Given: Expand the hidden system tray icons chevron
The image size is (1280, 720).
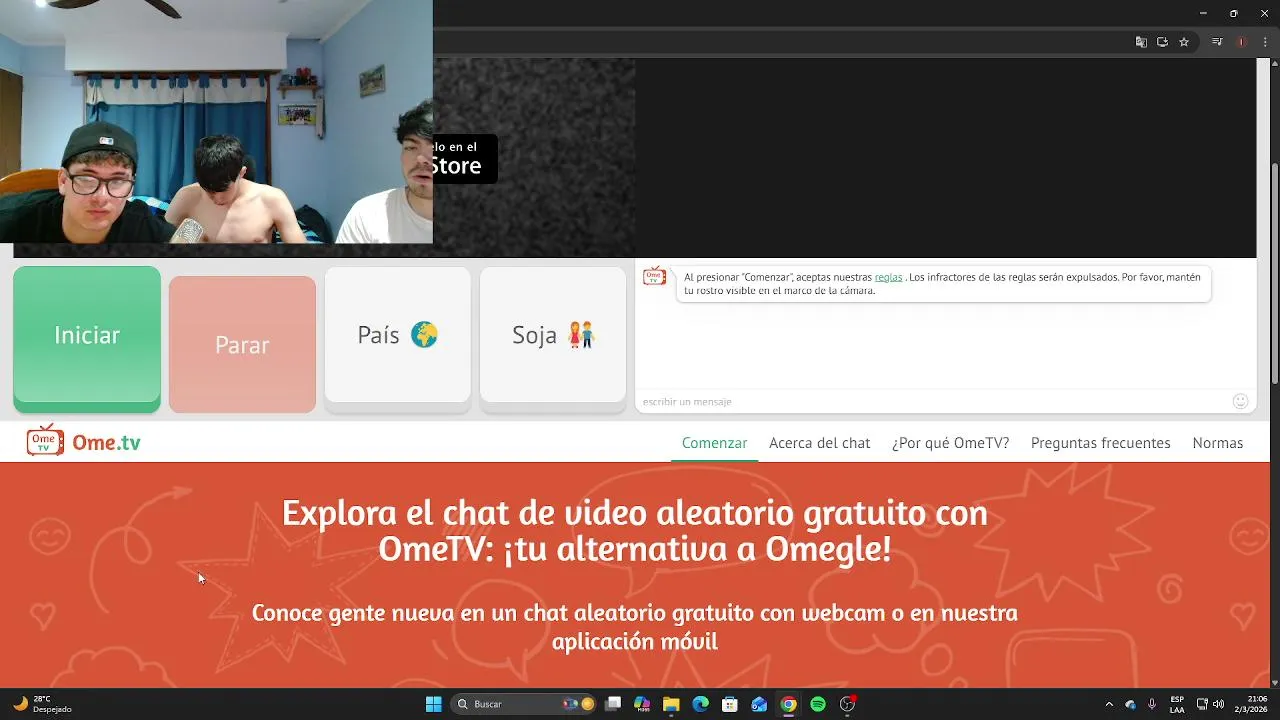Looking at the screenshot, I should pyautogui.click(x=1109, y=704).
